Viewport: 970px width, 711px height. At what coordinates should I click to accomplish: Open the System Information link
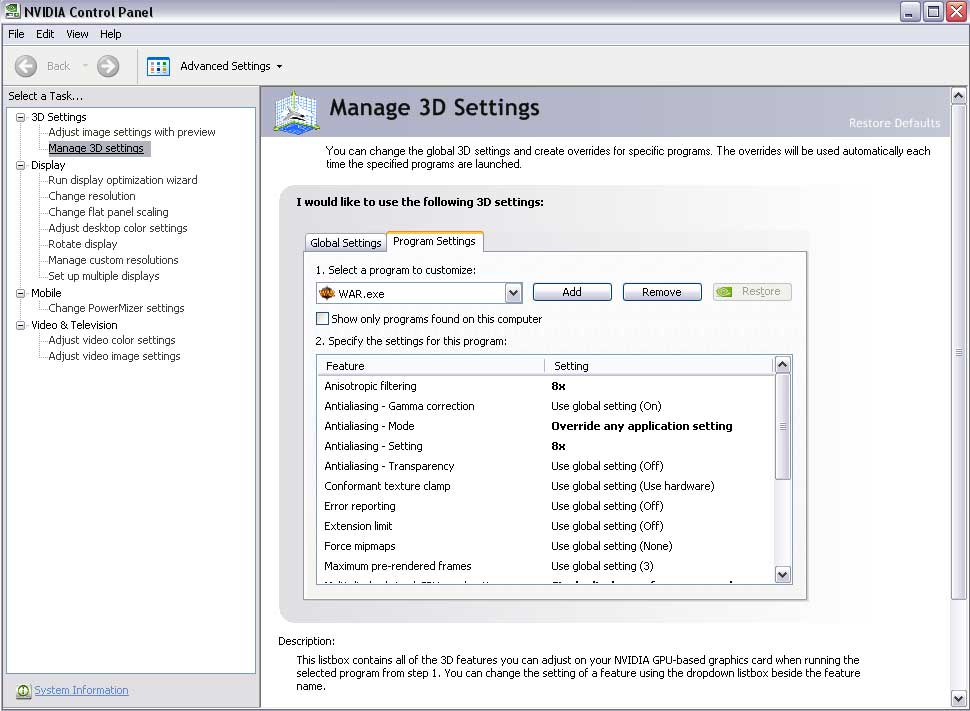coord(82,690)
